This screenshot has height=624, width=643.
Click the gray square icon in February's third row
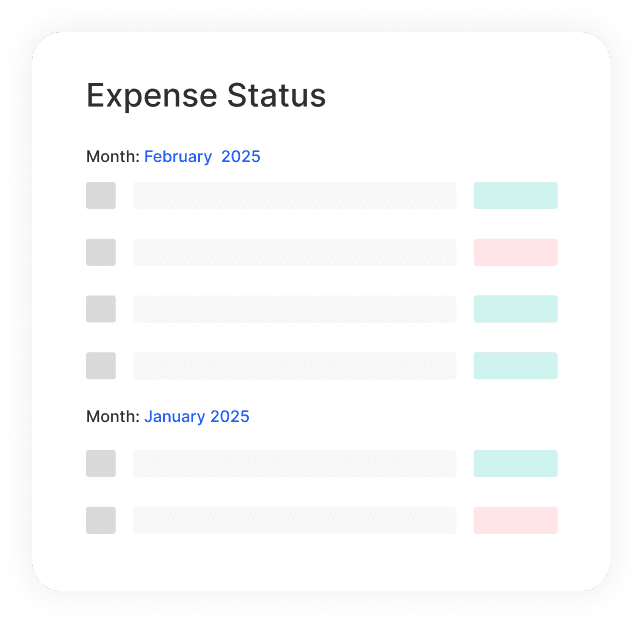point(101,309)
